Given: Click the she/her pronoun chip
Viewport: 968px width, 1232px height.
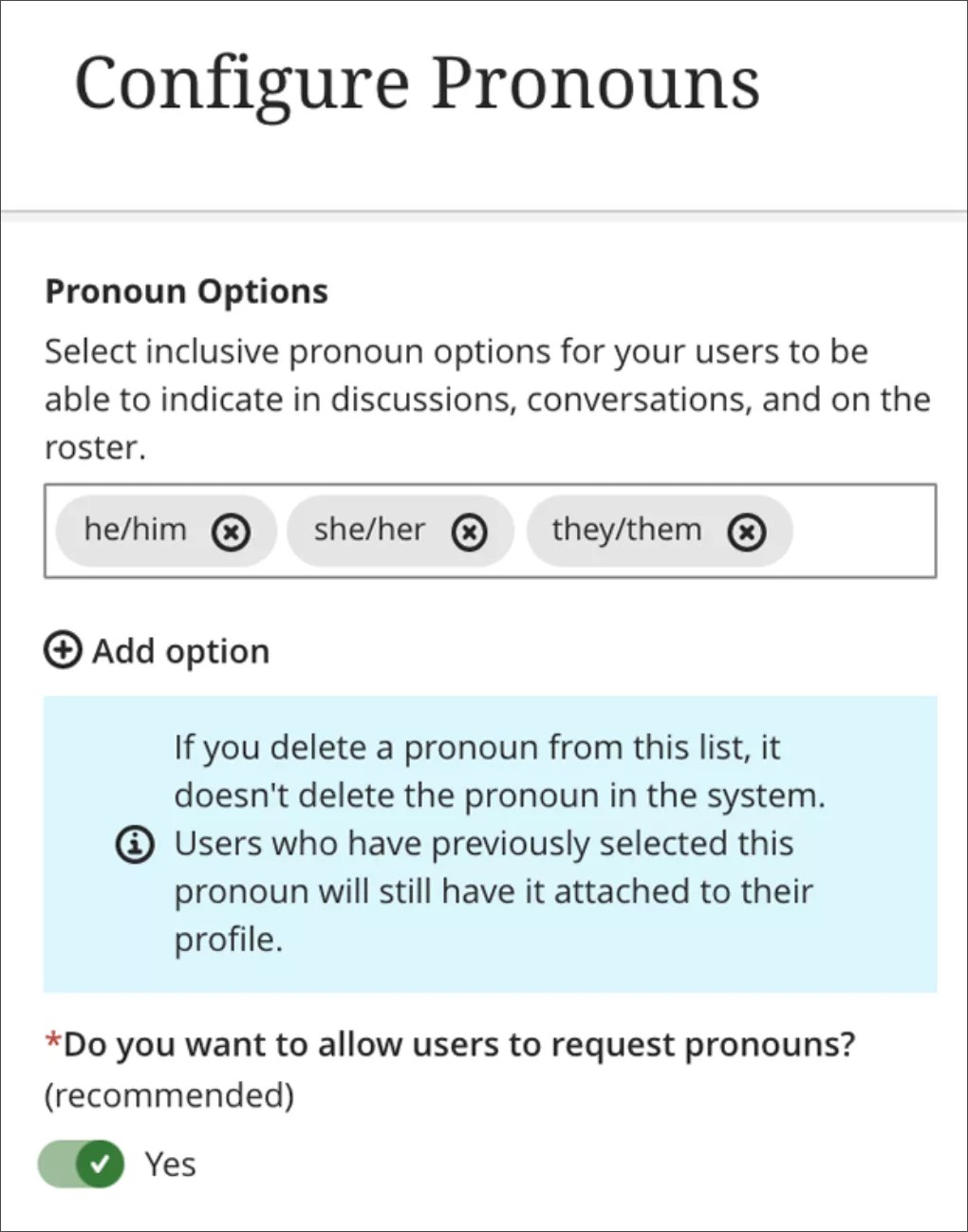Looking at the screenshot, I should coord(370,531).
